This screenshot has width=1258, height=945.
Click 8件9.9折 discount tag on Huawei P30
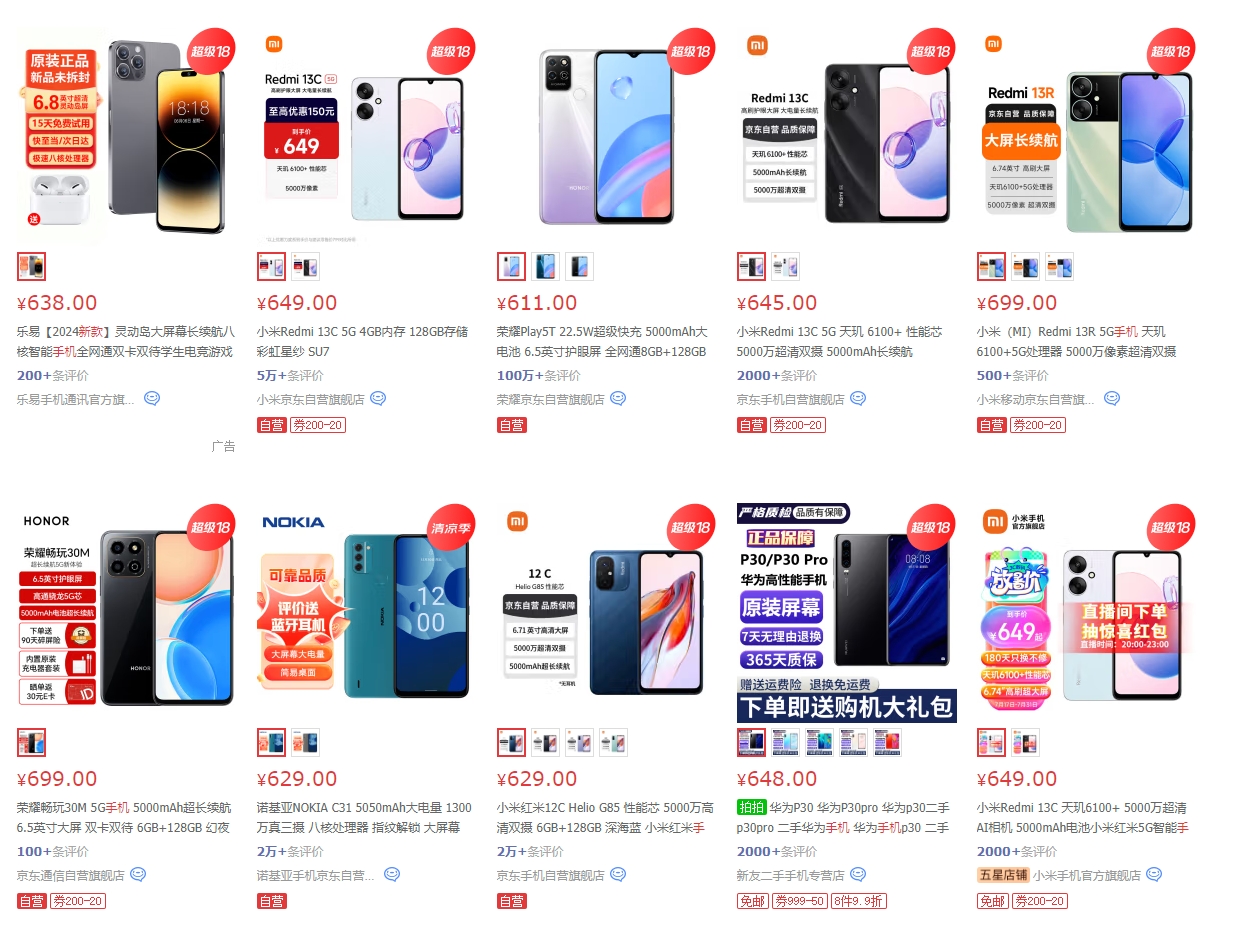pos(858,901)
